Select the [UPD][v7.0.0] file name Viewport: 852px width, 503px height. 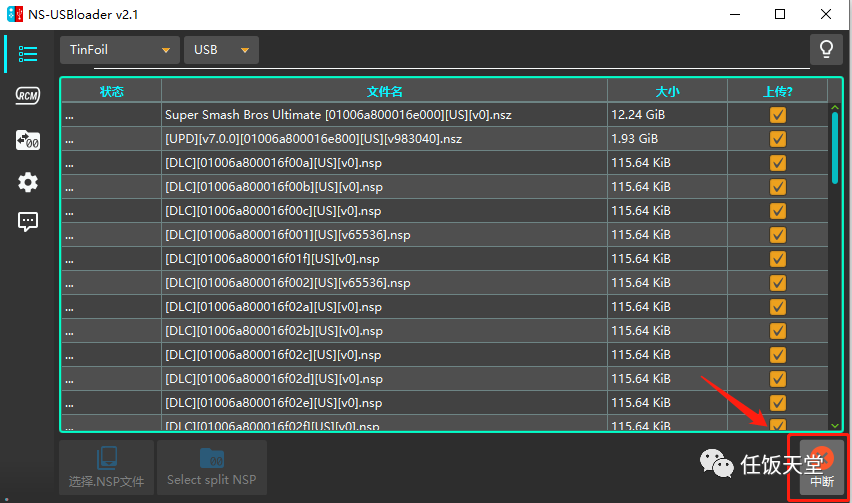pos(314,139)
